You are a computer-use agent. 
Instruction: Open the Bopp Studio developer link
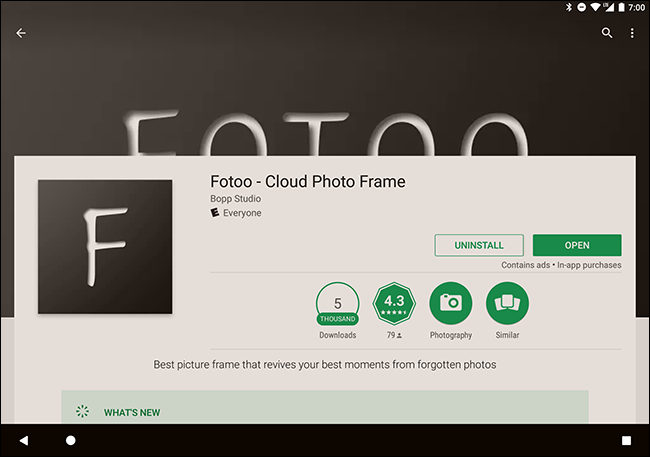tap(235, 199)
